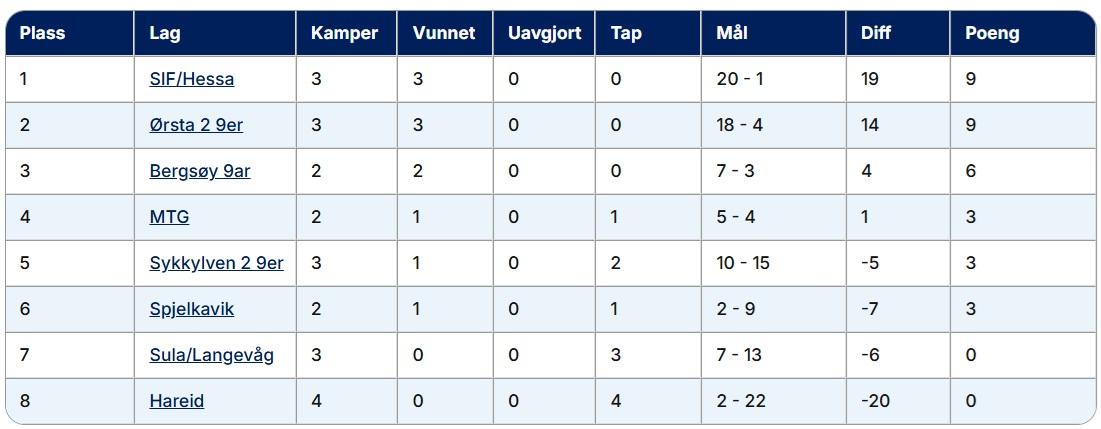The height and width of the screenshot is (429, 1101).
Task: Open the Sula/Langevåg team link
Action: coord(212,355)
